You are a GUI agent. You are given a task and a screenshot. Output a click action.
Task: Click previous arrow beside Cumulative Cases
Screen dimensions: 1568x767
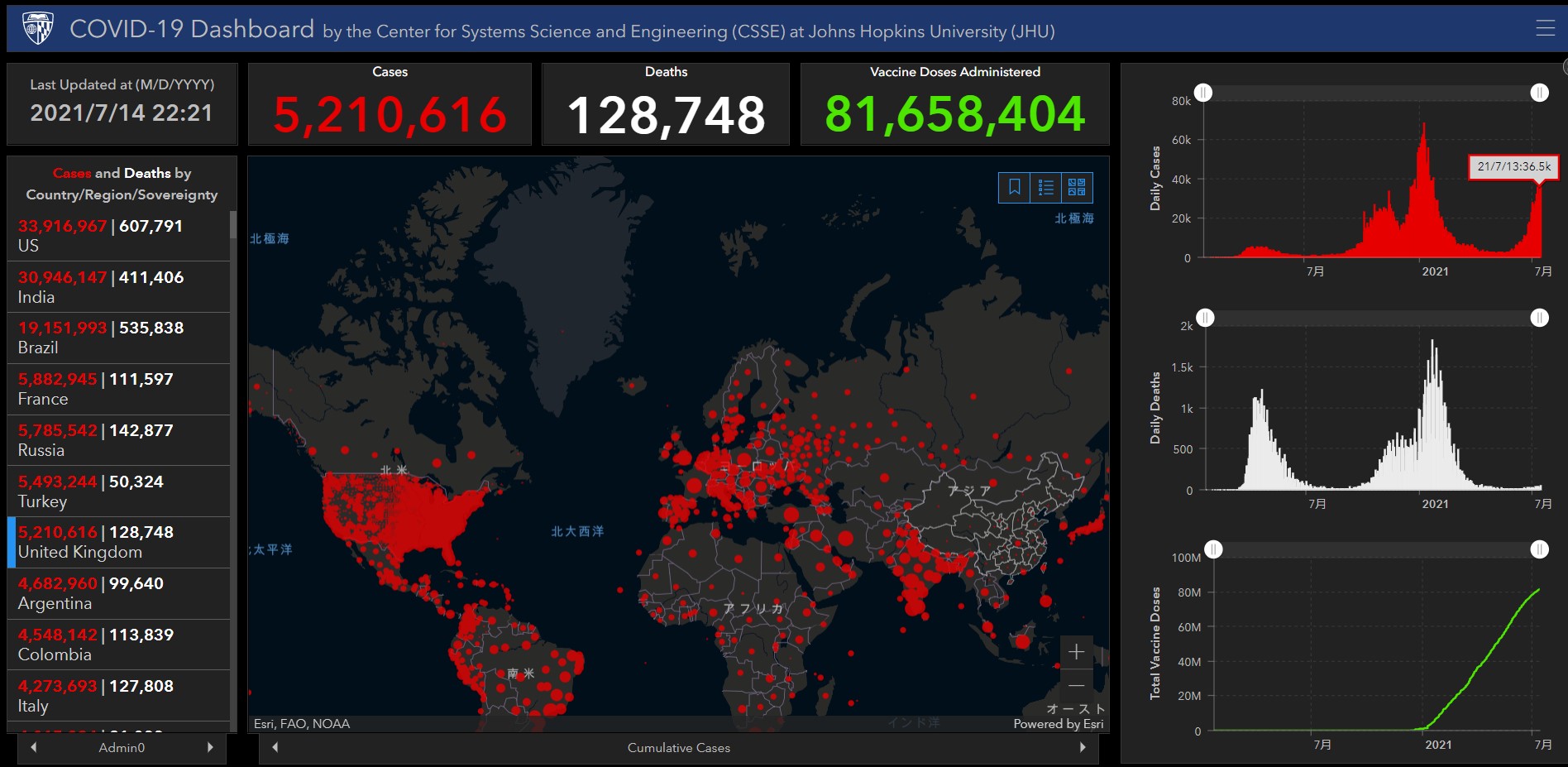pyautogui.click(x=275, y=747)
